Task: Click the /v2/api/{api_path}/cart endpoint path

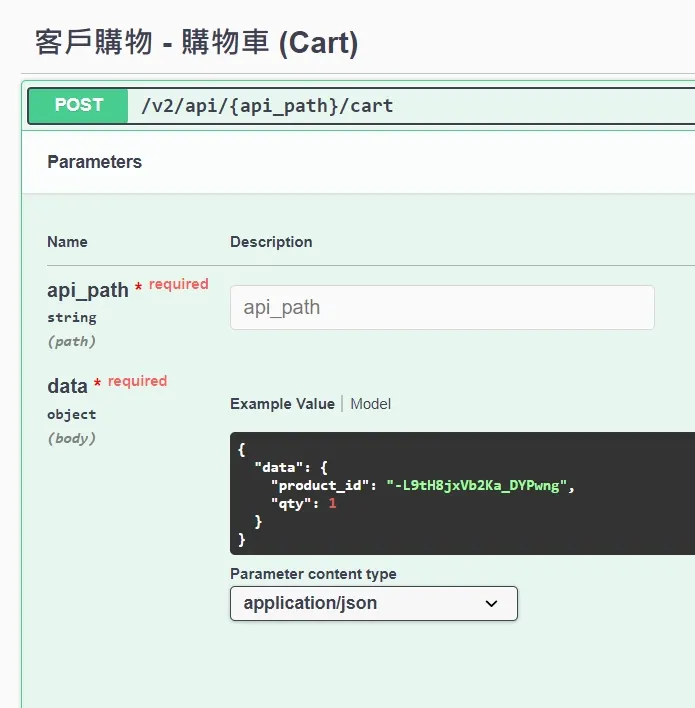Action: pos(267,105)
